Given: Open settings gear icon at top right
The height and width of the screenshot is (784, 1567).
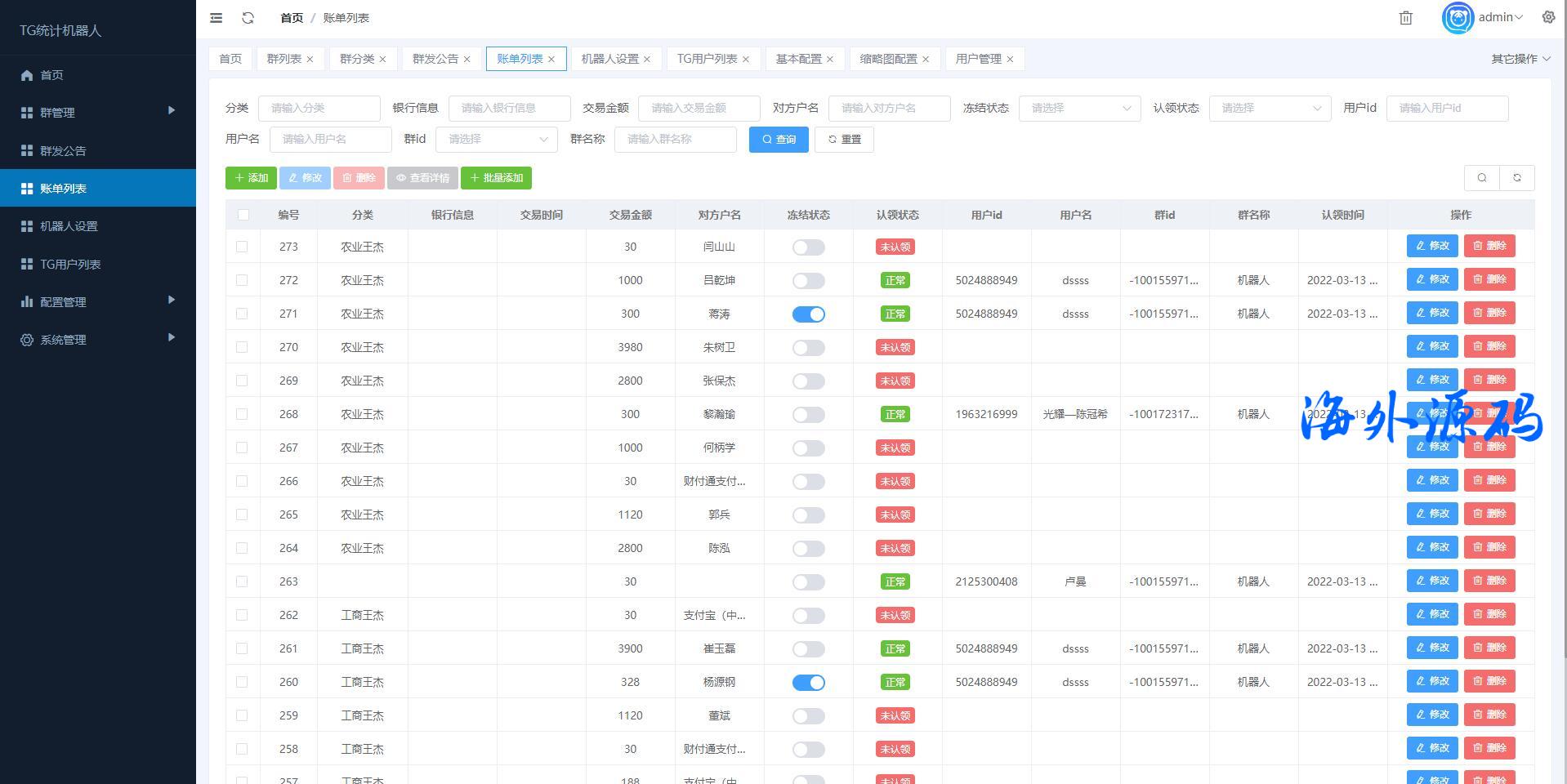Looking at the screenshot, I should click(1548, 17).
